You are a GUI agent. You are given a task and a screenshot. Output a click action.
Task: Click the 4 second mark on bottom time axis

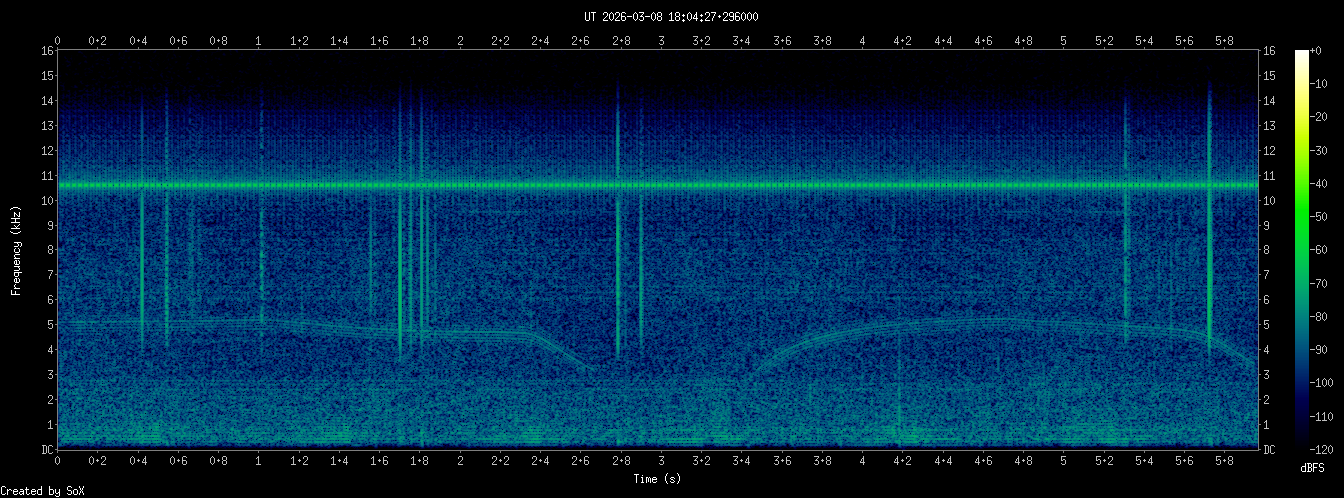click(x=863, y=461)
